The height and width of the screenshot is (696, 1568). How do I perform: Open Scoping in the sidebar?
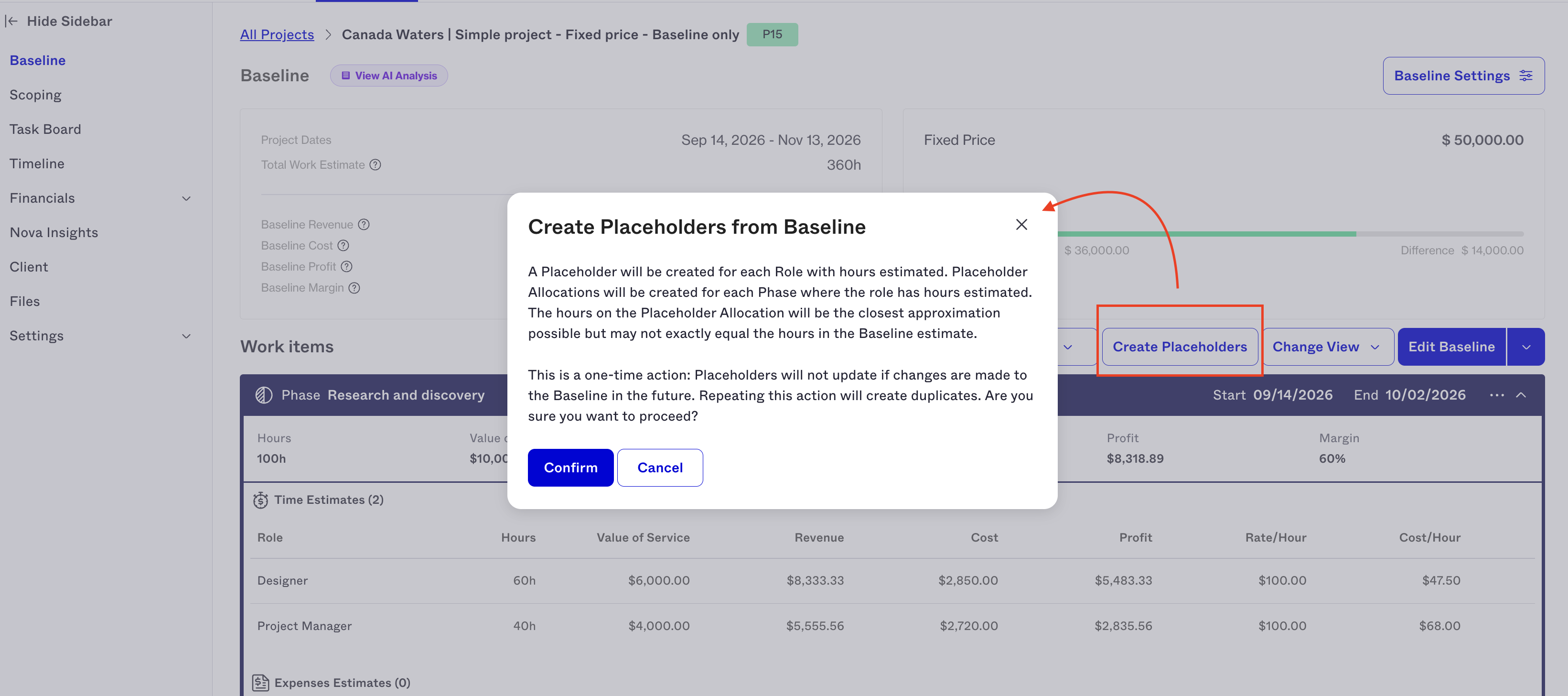35,95
